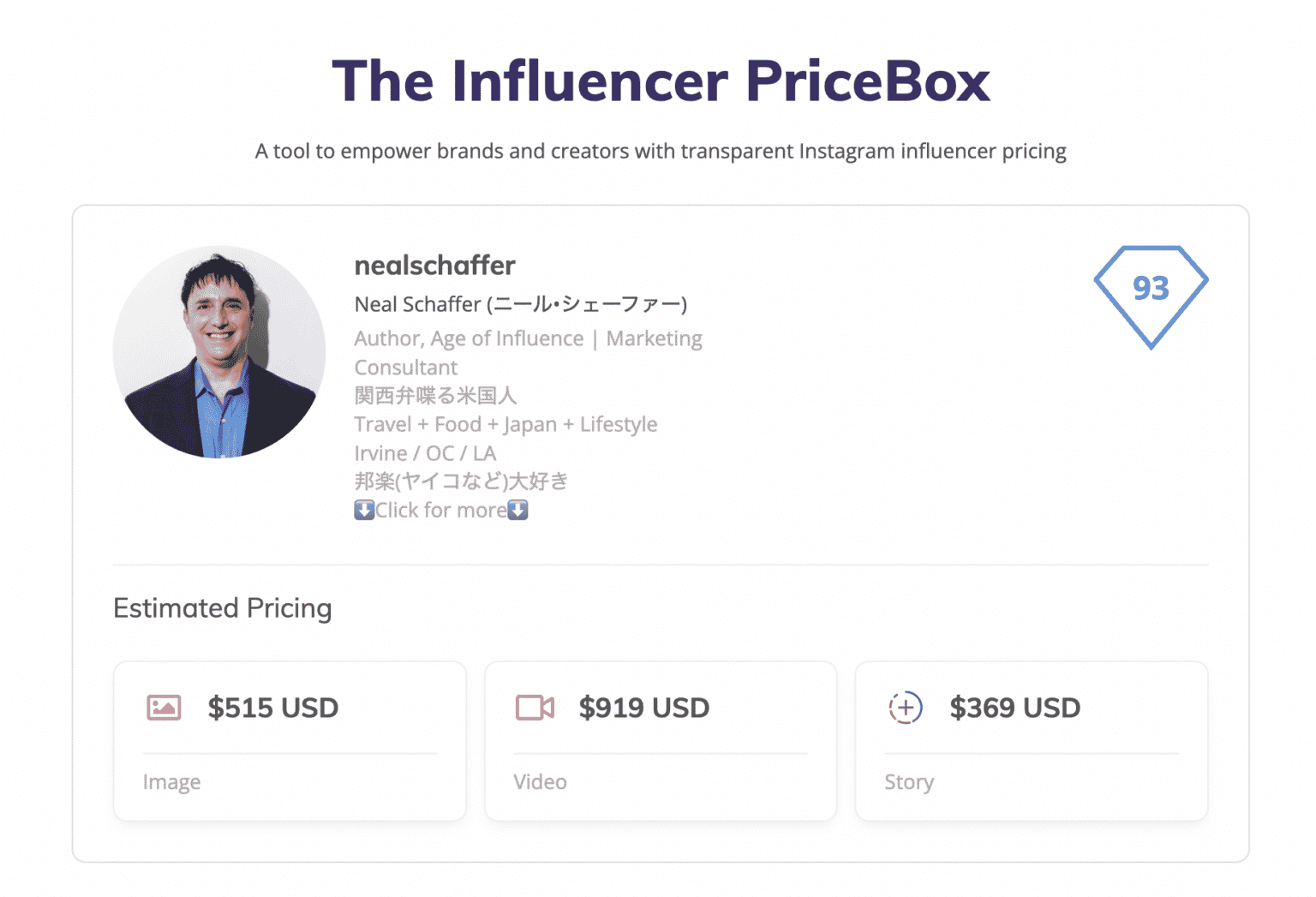Click the $515 USD price button
The height and width of the screenshot is (897, 1316).
(x=272, y=708)
